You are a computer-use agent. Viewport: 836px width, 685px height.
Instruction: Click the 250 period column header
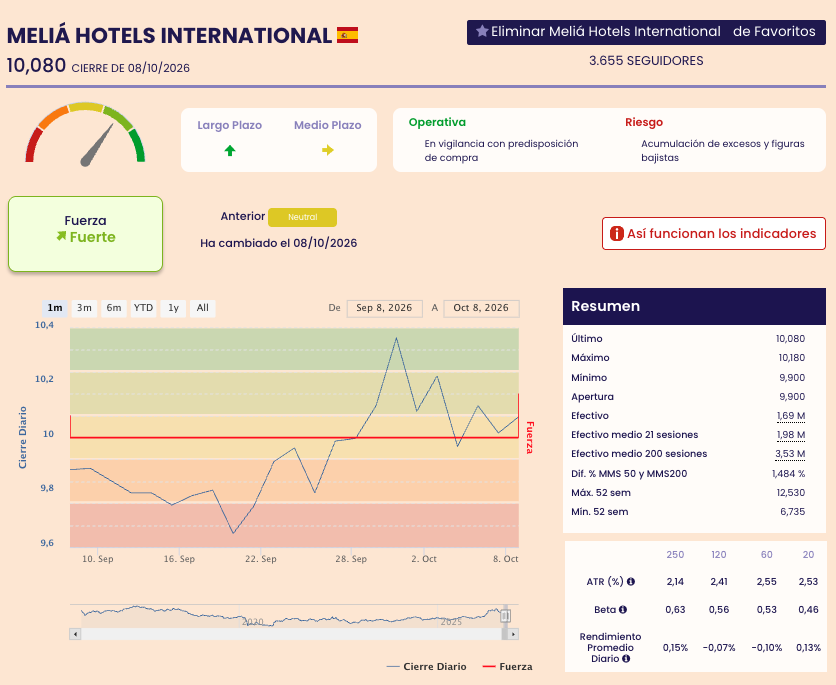[675, 554]
